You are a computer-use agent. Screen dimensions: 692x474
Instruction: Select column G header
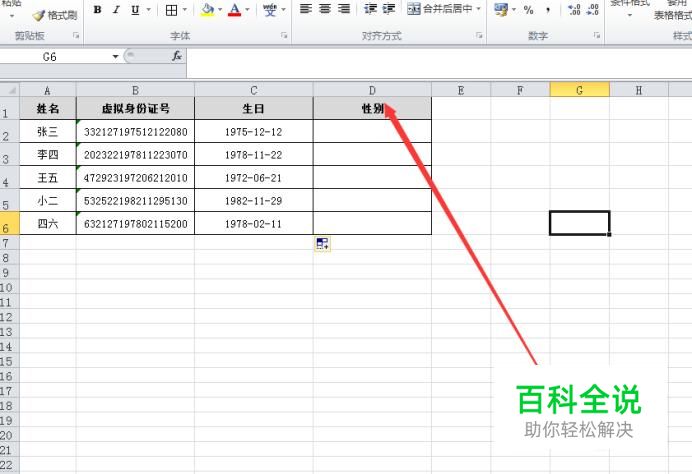click(x=579, y=90)
